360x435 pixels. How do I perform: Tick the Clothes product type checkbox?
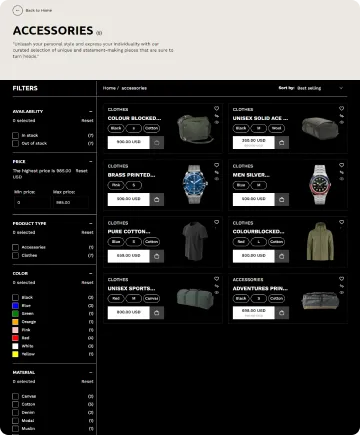(15, 255)
